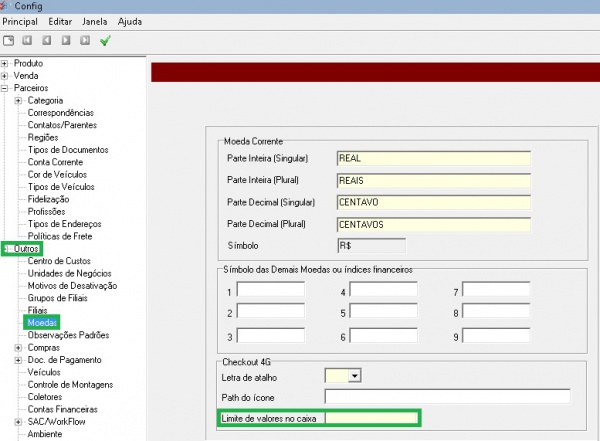This screenshot has width=600, height=441.
Task: Click the new window toolbar icon
Action: tap(9, 40)
